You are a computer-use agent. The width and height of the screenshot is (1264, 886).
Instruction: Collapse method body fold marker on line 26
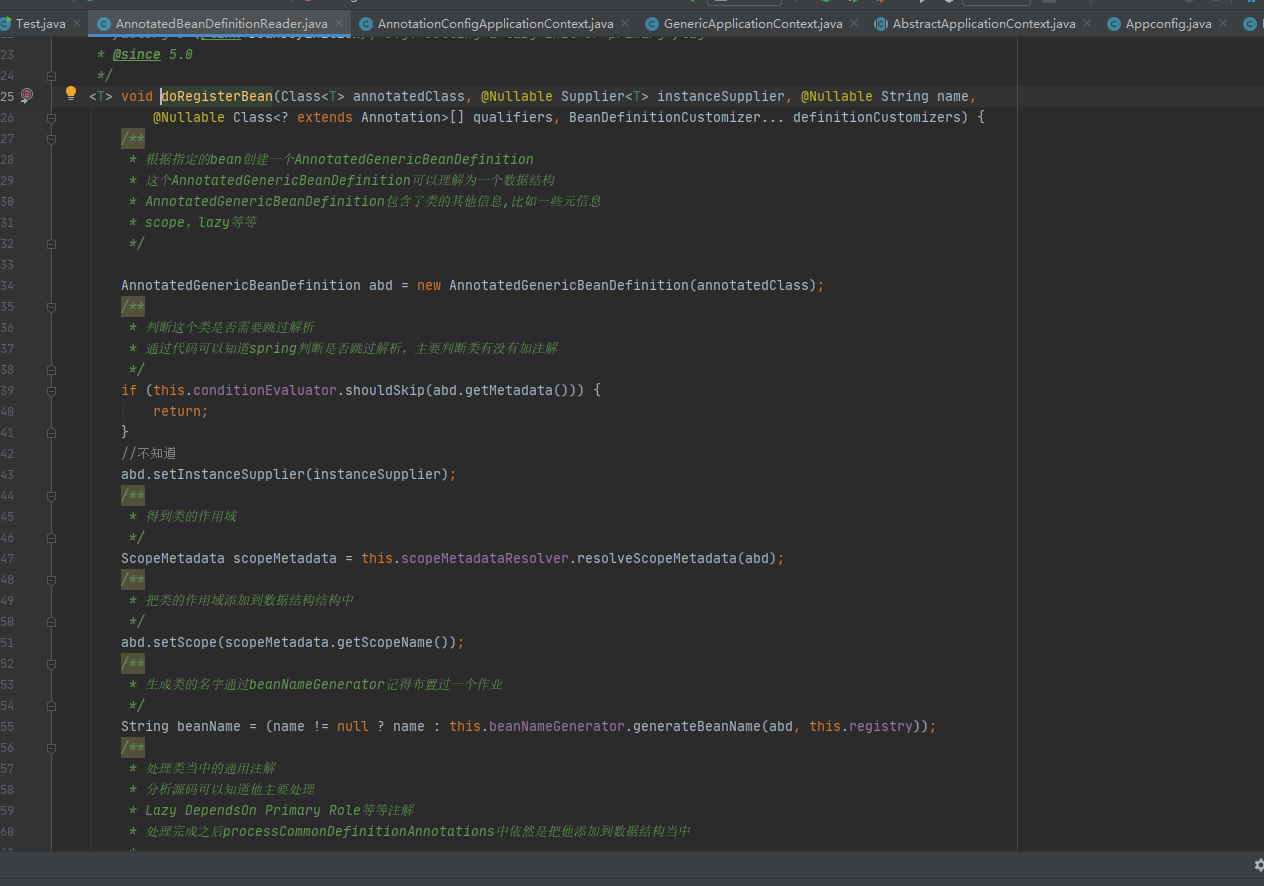[x=51, y=117]
